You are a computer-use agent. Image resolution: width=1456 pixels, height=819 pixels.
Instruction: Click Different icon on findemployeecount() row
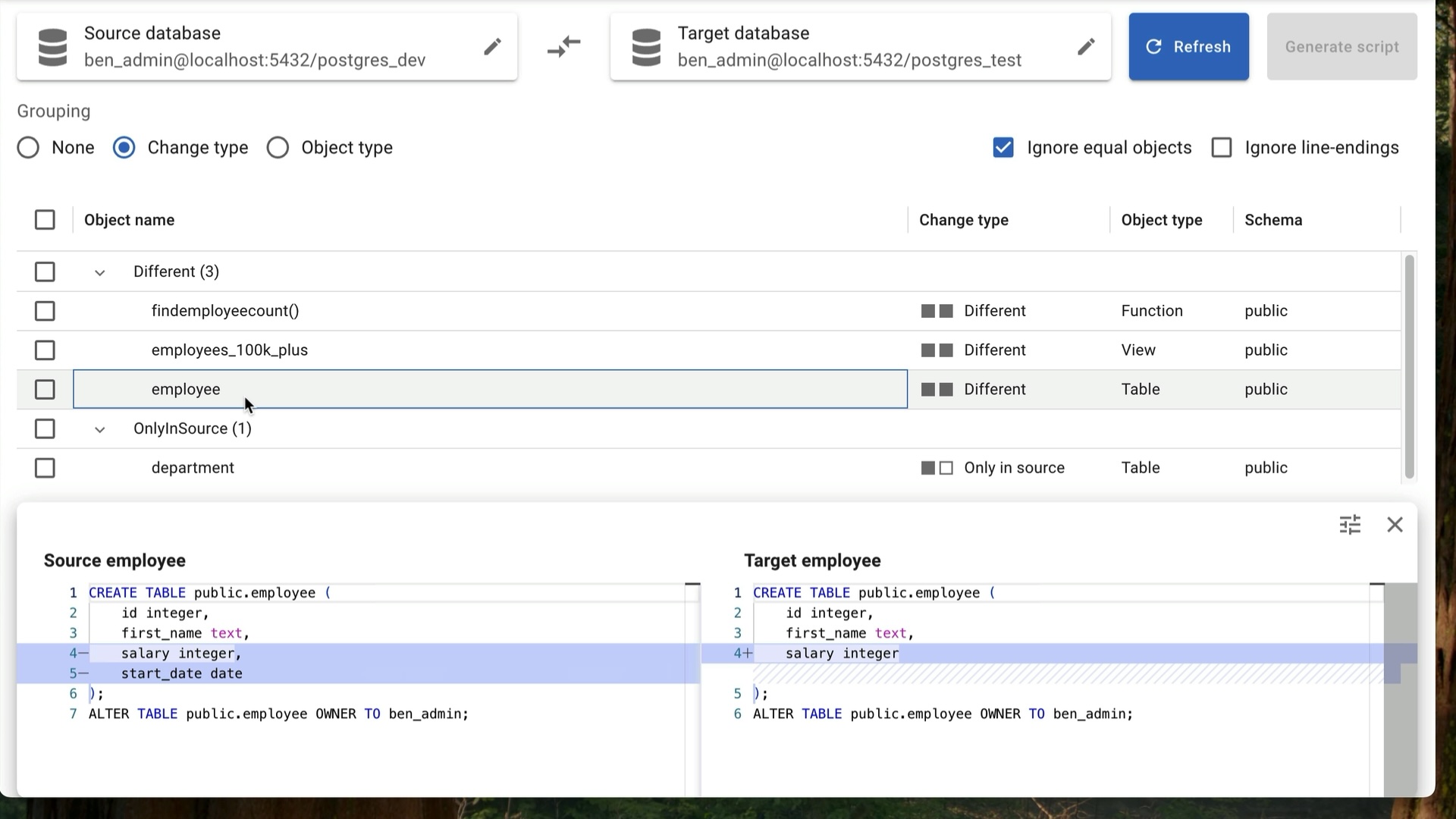pyautogui.click(x=937, y=311)
